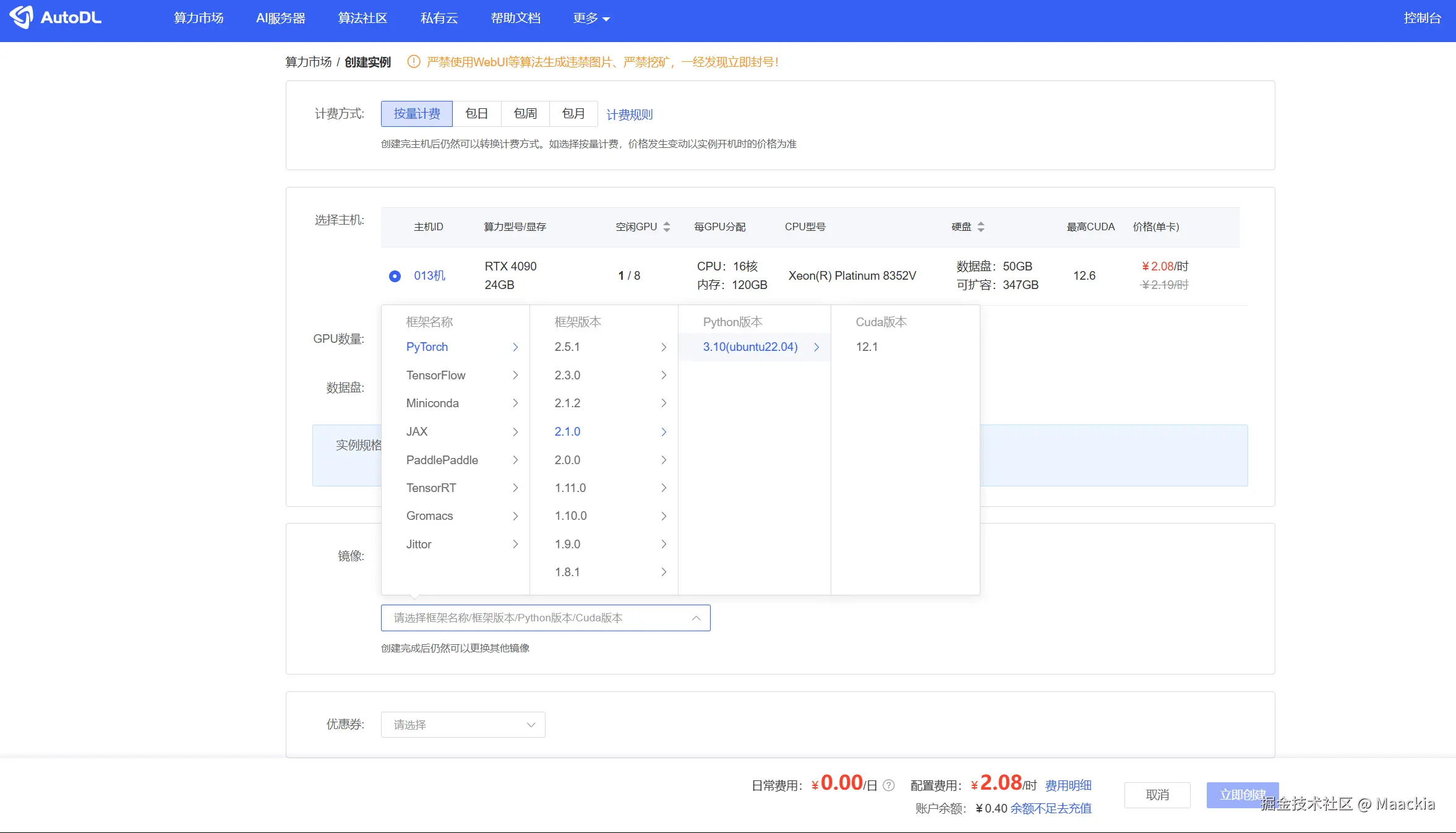Click the warning icon beside the orange notice
This screenshot has width=1456, height=833.
pyautogui.click(x=414, y=62)
